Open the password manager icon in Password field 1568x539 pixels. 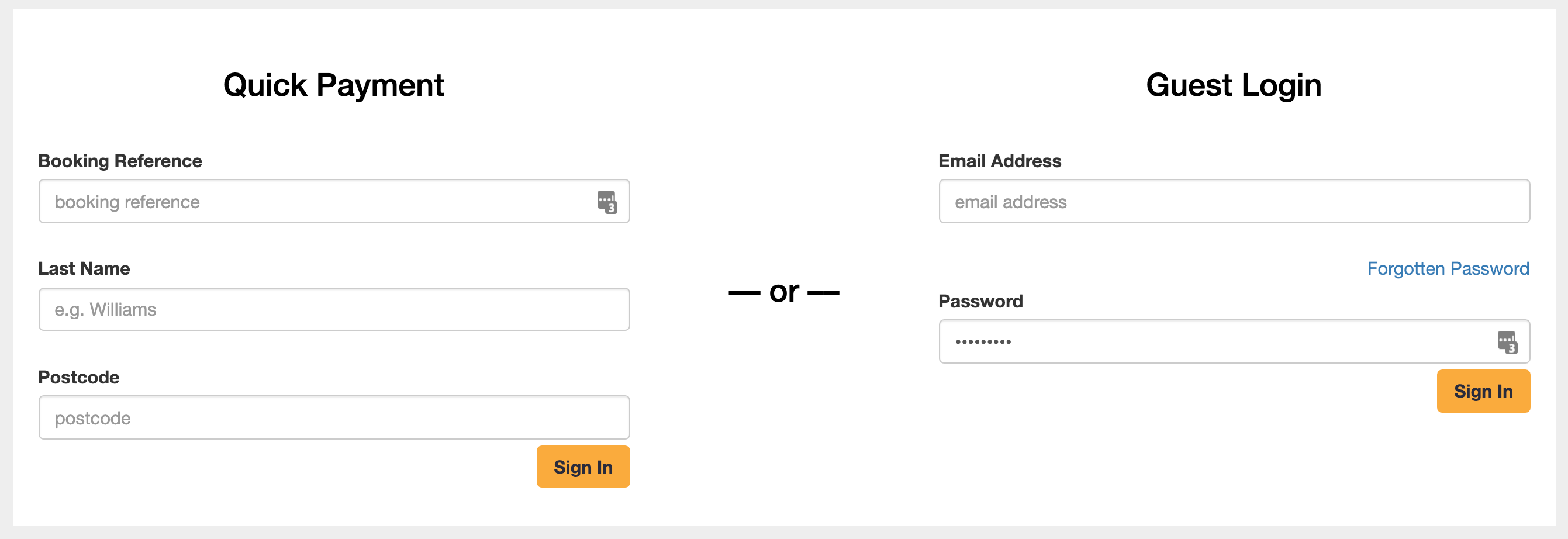coord(1507,342)
